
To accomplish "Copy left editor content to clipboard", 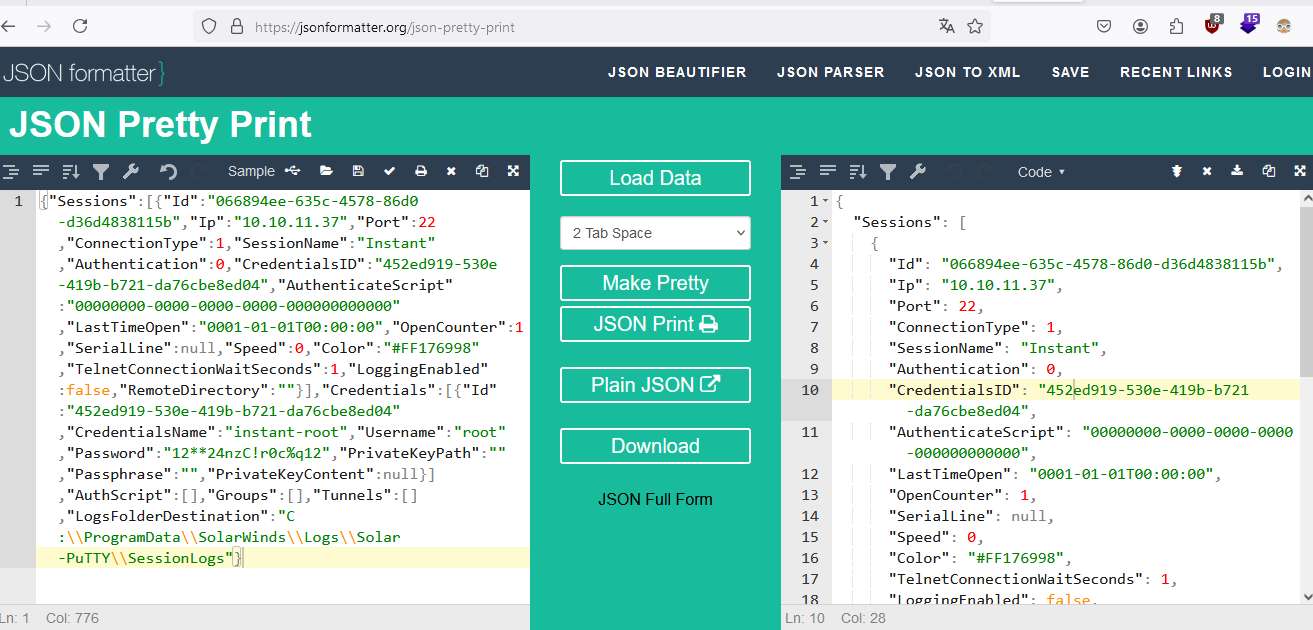I will [482, 171].
